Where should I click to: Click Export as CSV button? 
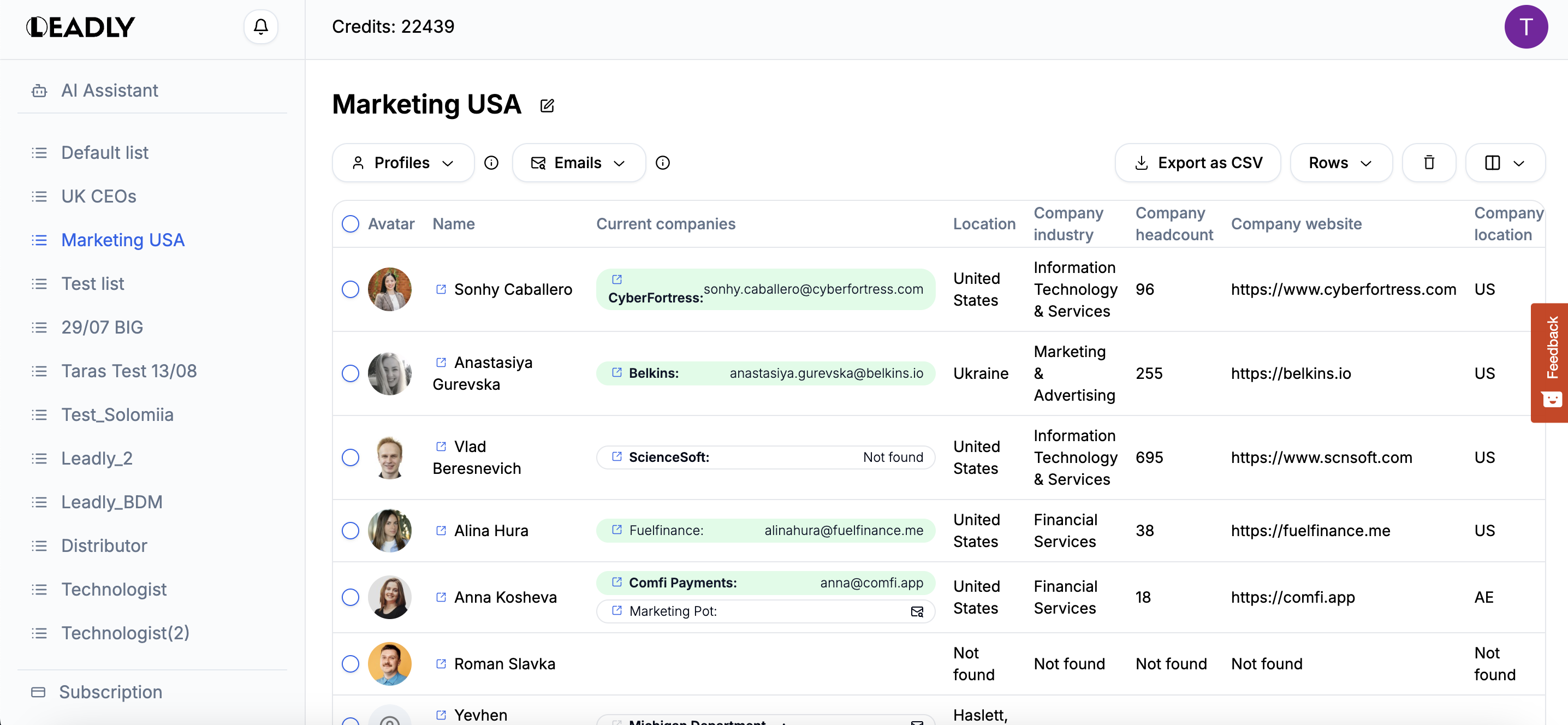(1197, 163)
